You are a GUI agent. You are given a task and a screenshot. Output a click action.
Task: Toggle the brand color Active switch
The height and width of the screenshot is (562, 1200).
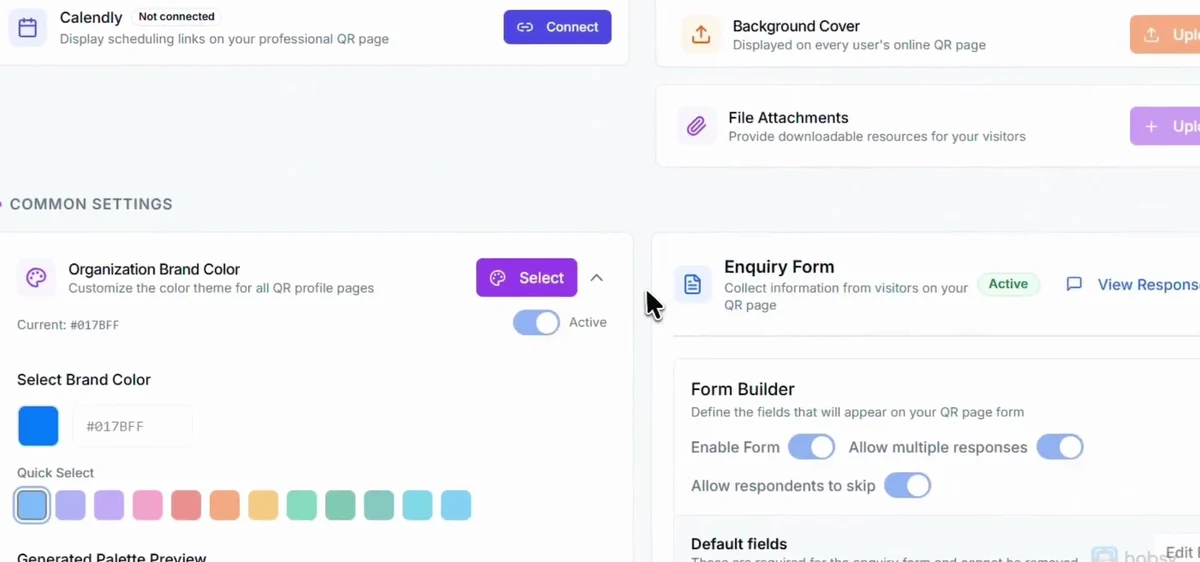coord(537,322)
